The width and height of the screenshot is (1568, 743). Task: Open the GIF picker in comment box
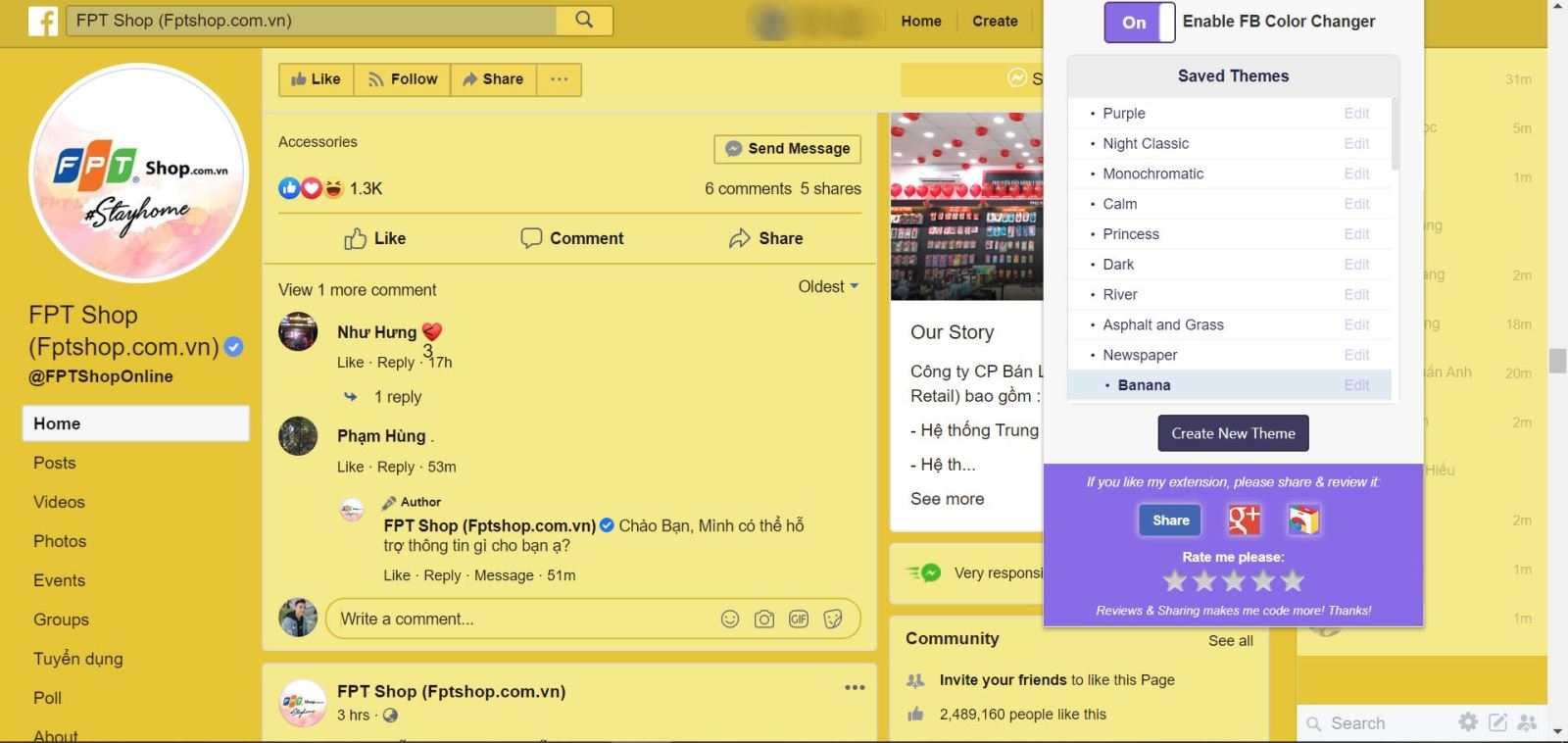(x=799, y=619)
